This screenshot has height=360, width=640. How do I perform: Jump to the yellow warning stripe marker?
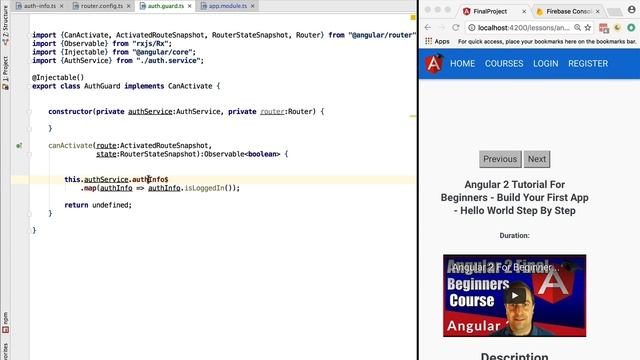coord(413,116)
